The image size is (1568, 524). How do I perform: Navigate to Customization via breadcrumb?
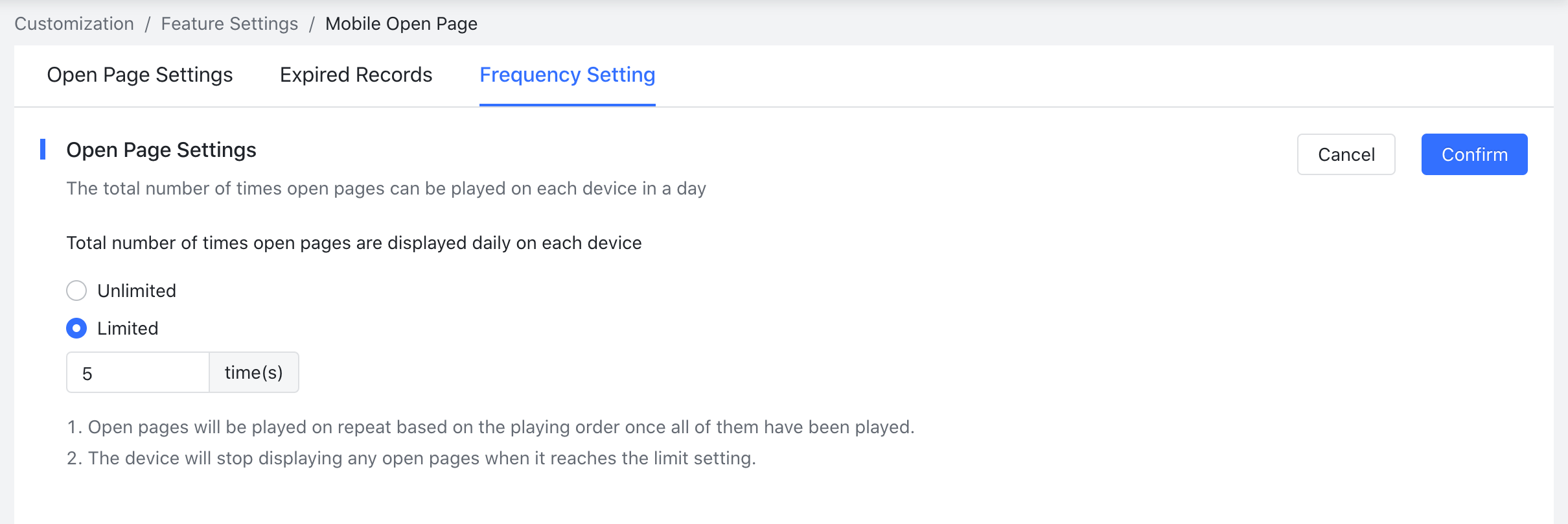coord(73,23)
